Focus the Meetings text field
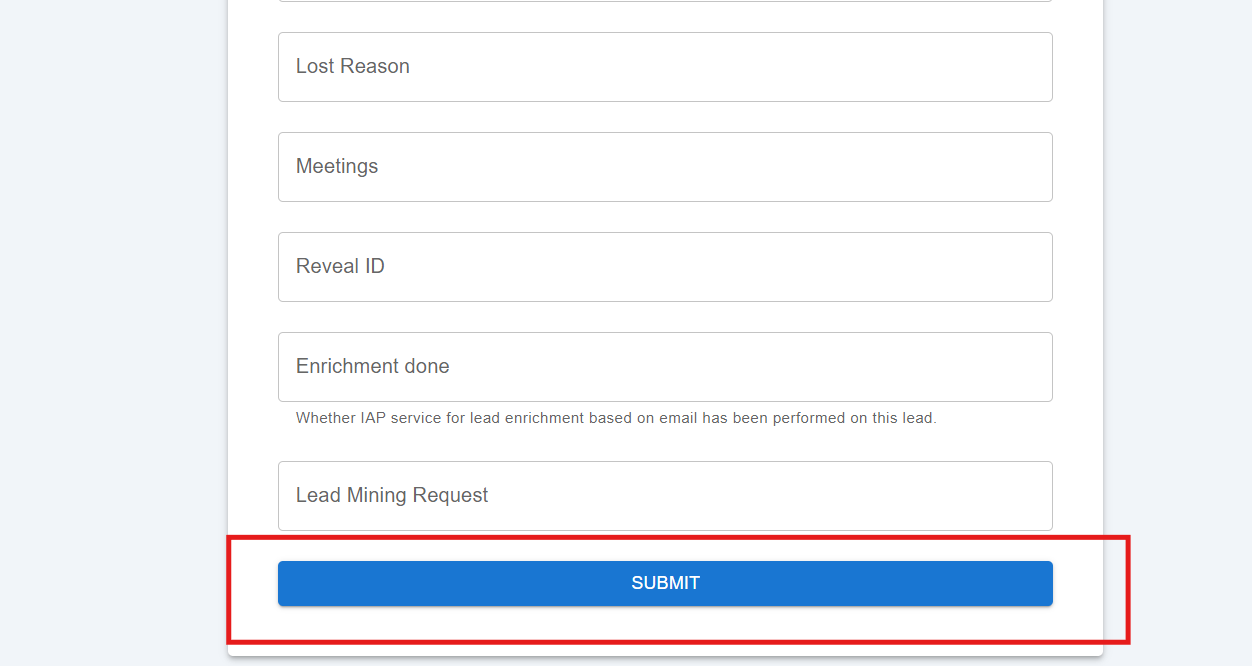Viewport: 1252px width, 666px height. pyautogui.click(x=665, y=167)
